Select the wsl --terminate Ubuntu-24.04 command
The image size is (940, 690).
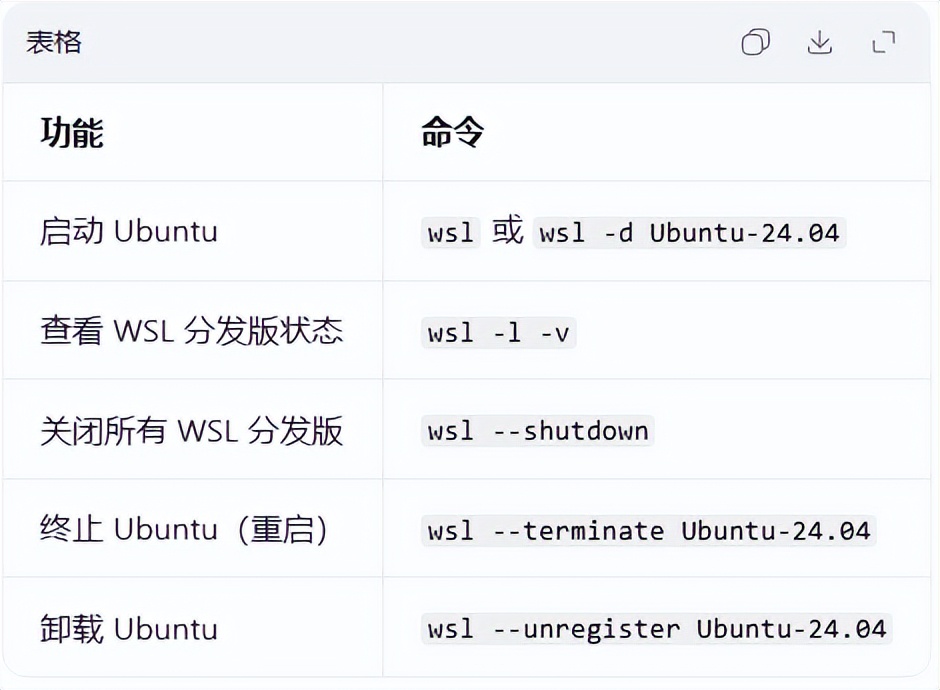point(648,530)
